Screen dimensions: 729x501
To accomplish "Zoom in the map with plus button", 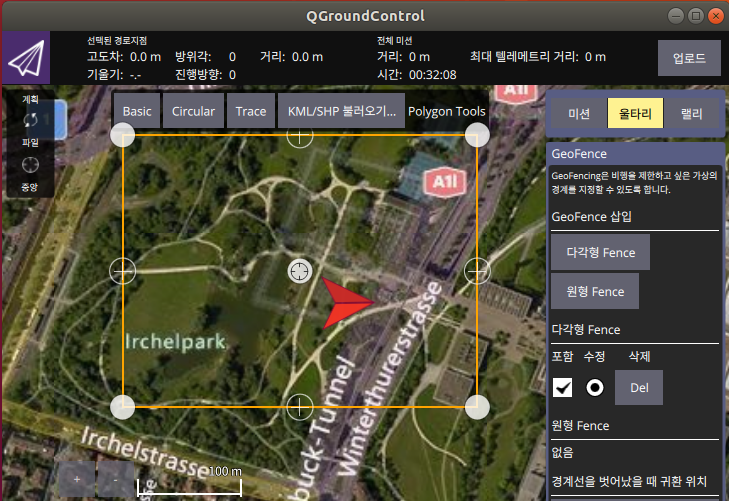I will 77,479.
